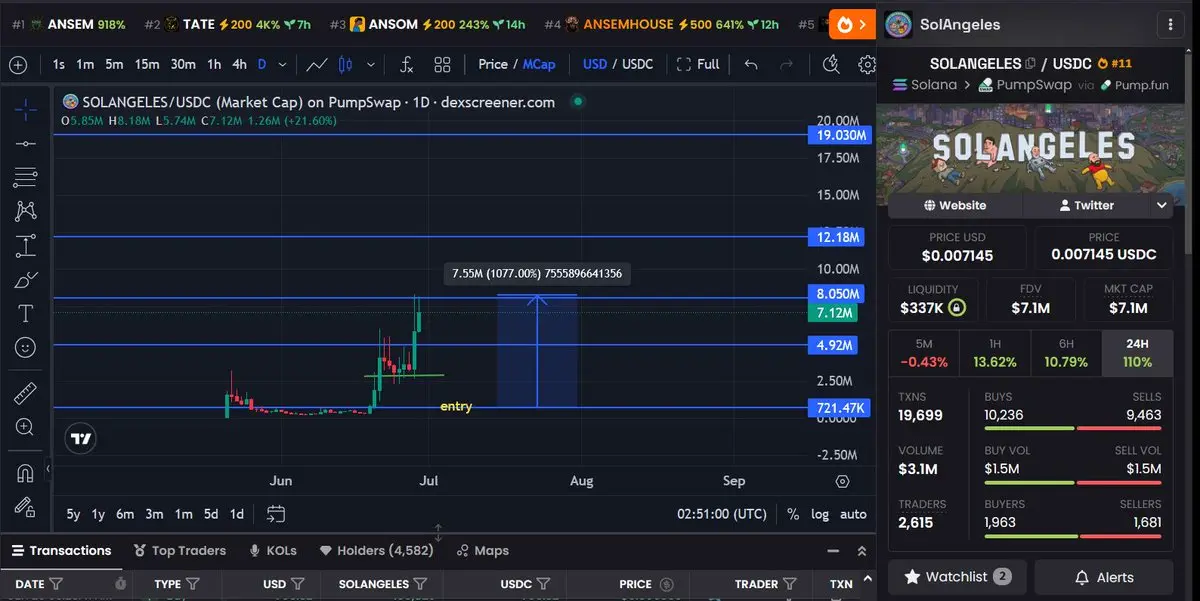The height and width of the screenshot is (601, 1200).
Task: Open the Twitter link
Action: (x=1087, y=205)
